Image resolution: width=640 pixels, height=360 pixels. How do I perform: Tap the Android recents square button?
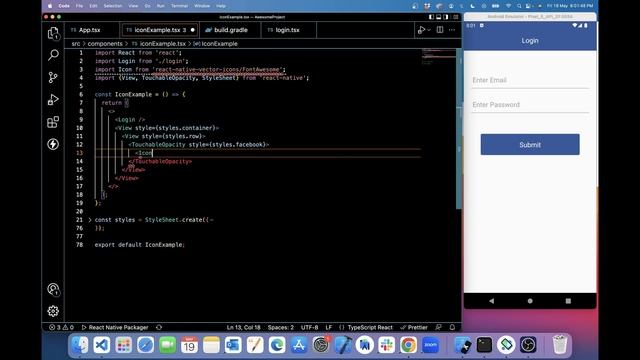(568, 301)
